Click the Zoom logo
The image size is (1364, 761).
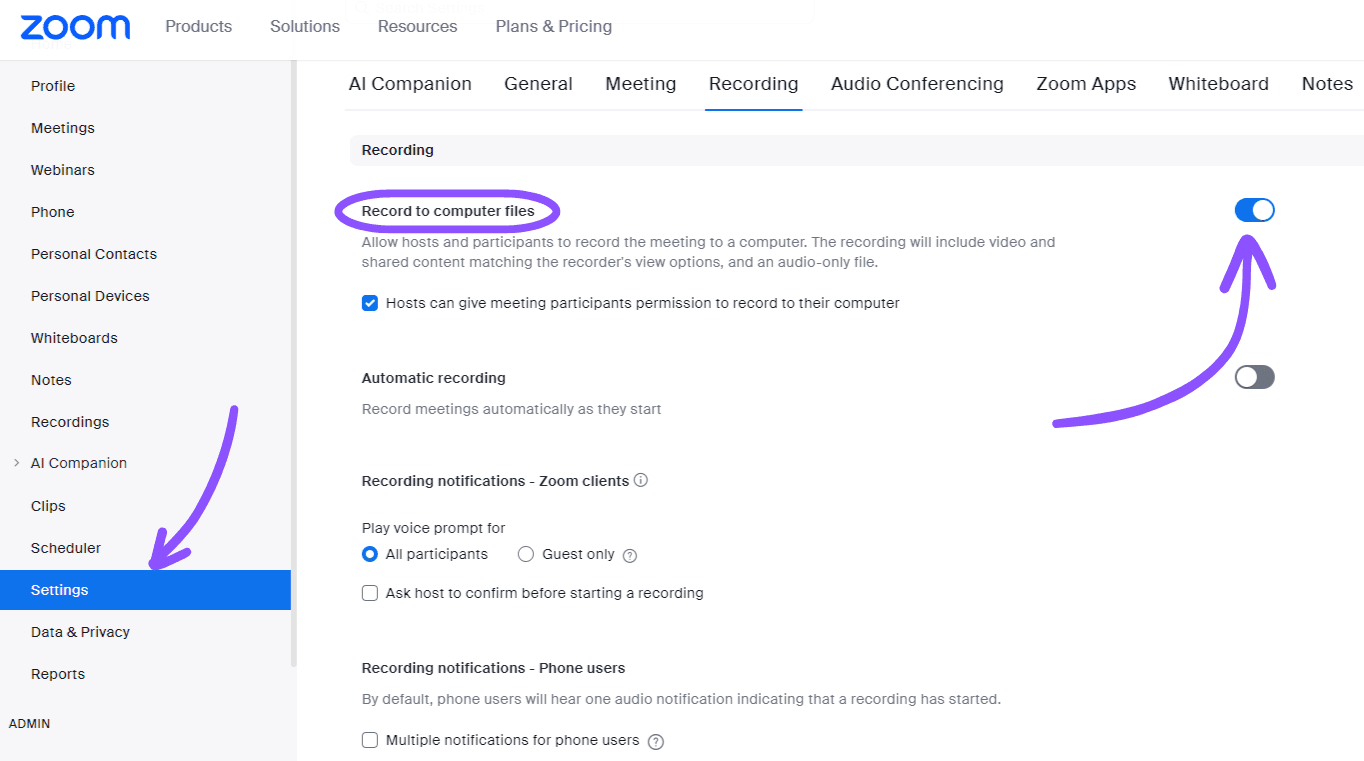pyautogui.click(x=75, y=27)
